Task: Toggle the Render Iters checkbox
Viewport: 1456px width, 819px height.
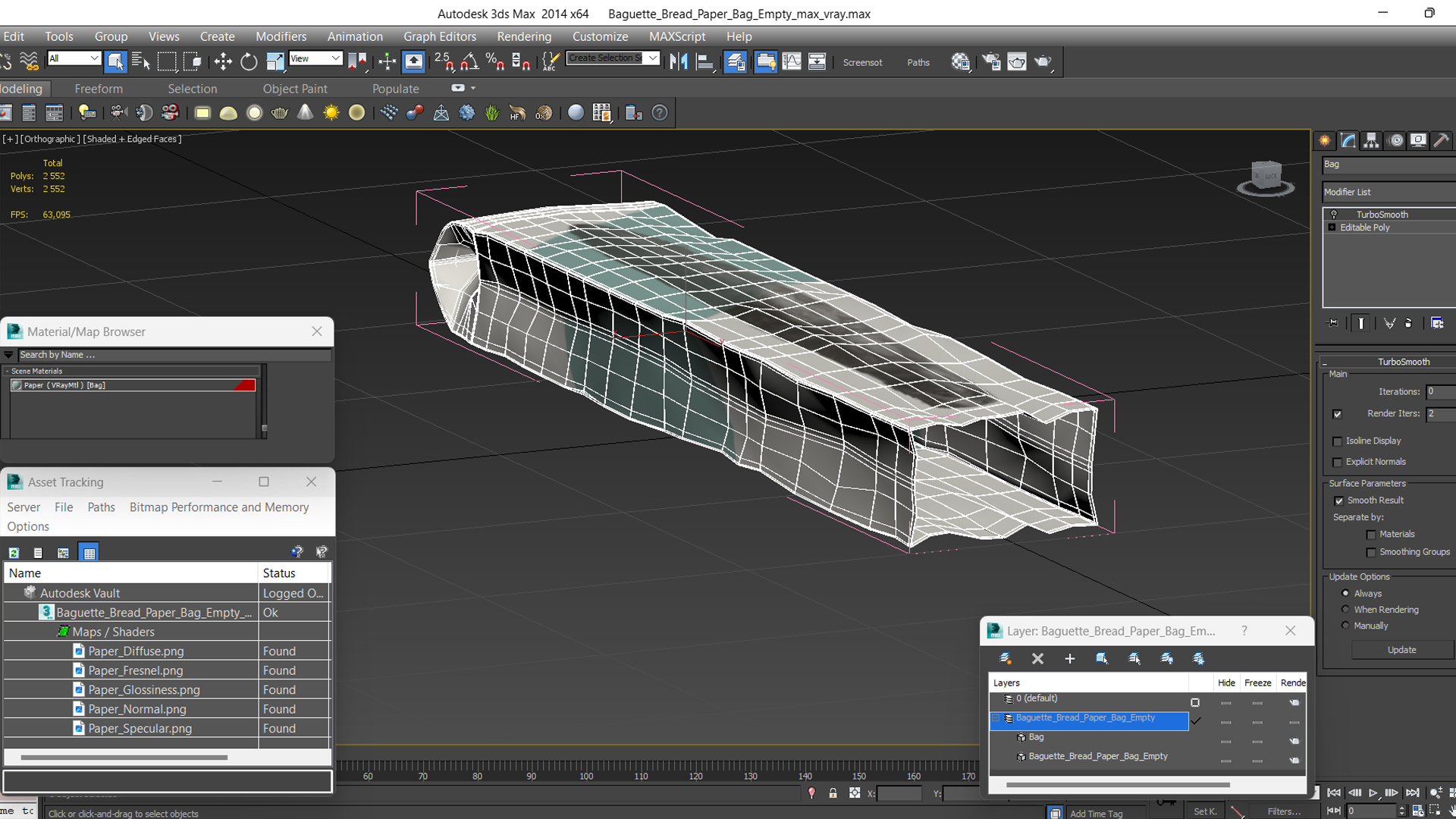Action: 1338,414
